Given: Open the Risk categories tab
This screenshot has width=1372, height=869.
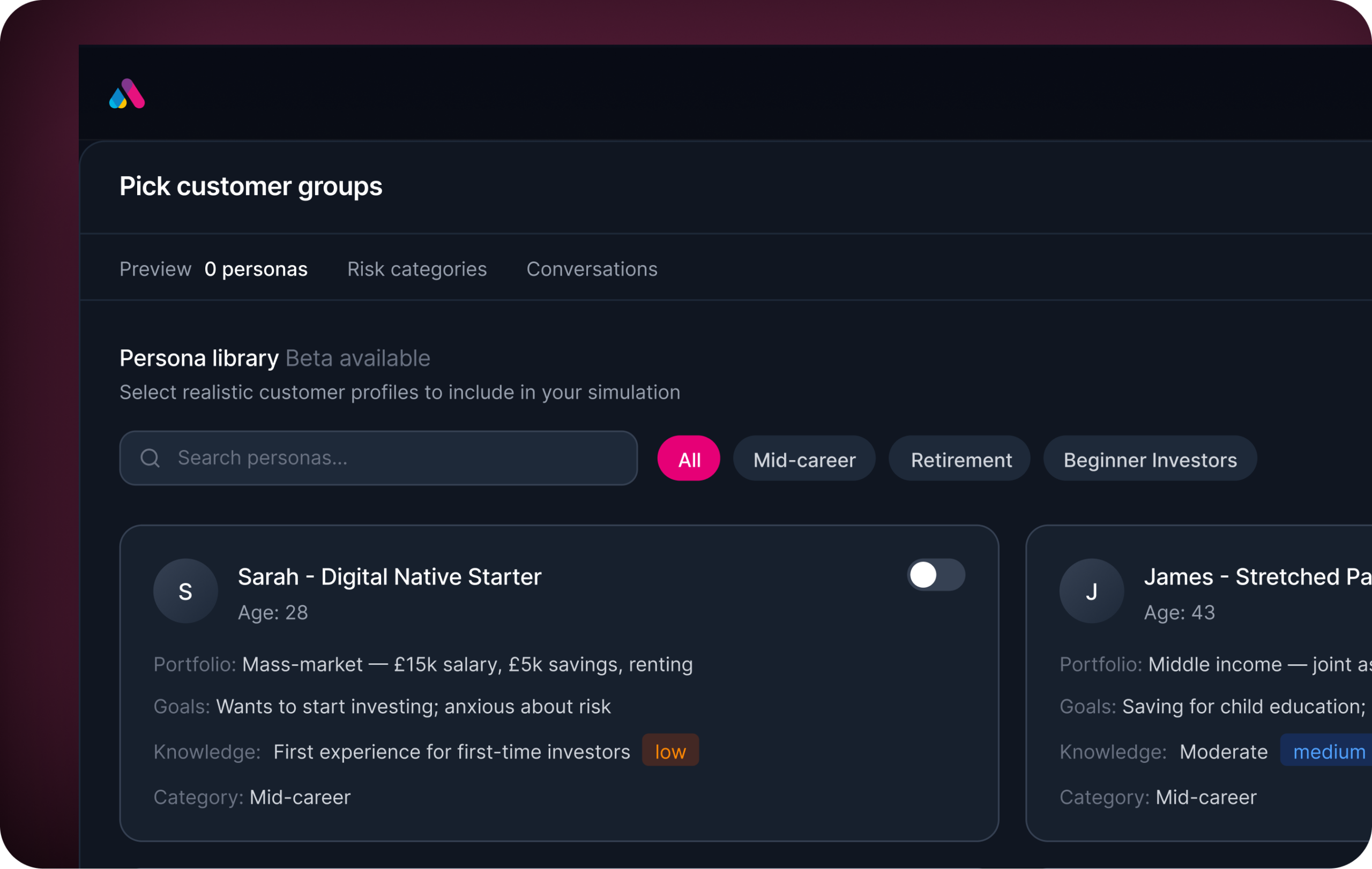Looking at the screenshot, I should pos(417,269).
